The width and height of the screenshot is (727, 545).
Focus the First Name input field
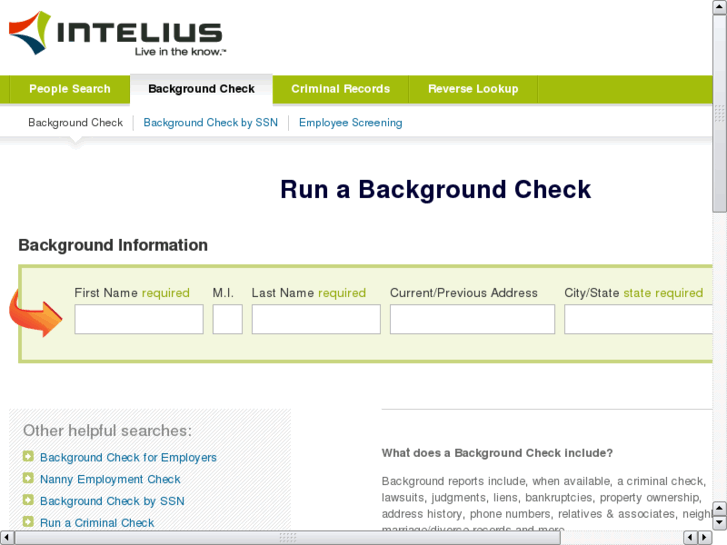click(139, 319)
